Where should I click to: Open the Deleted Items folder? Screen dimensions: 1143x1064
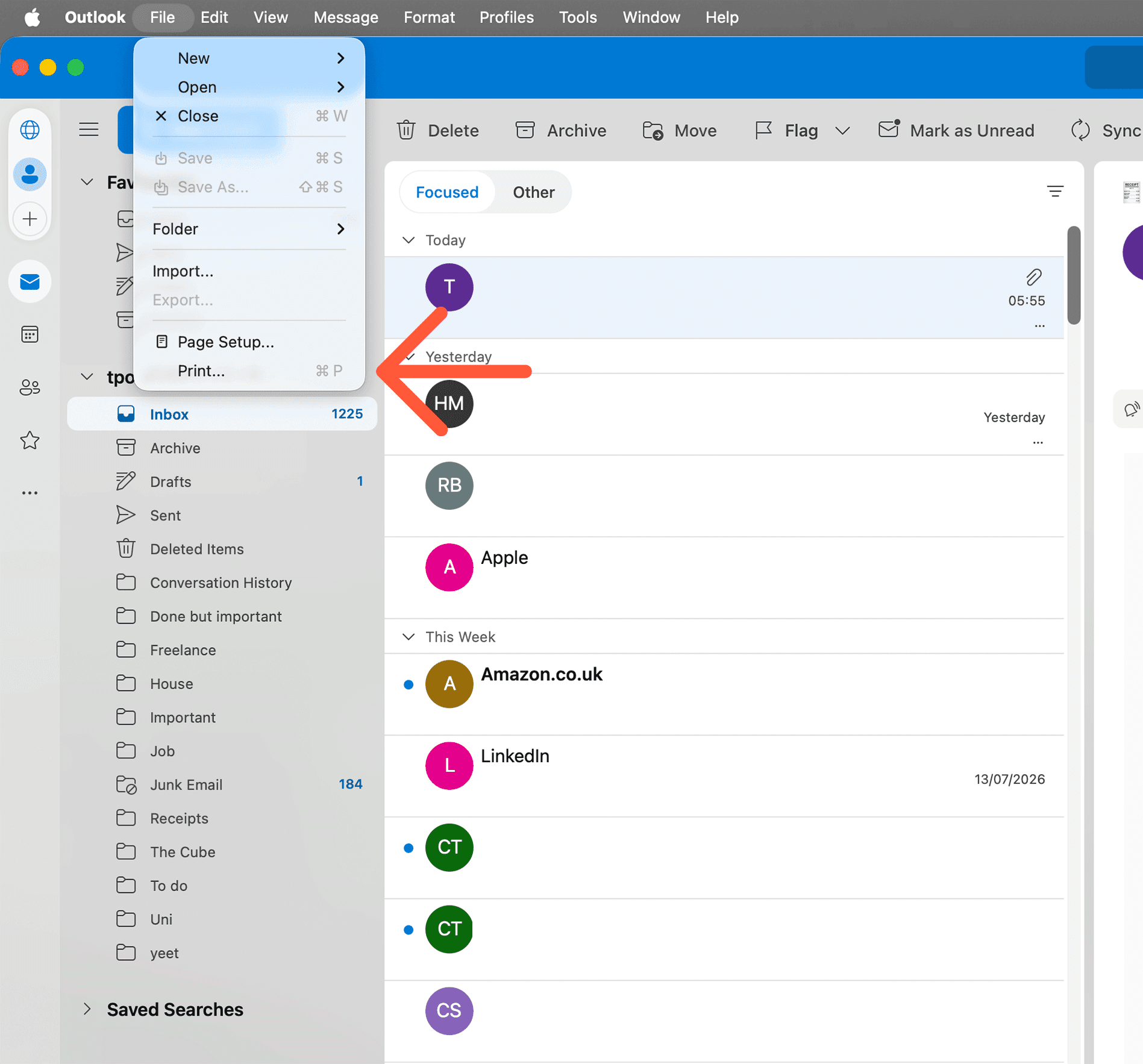(x=222, y=549)
